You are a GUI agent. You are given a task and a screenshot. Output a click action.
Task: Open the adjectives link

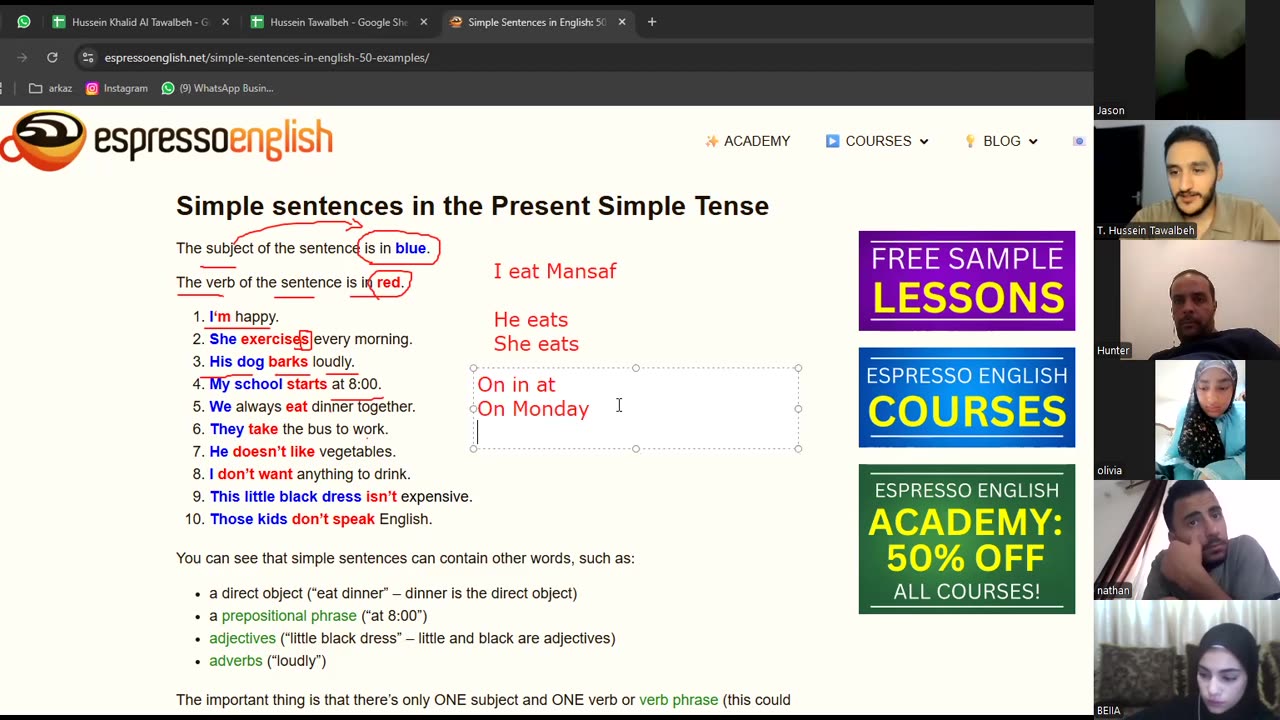click(x=242, y=638)
